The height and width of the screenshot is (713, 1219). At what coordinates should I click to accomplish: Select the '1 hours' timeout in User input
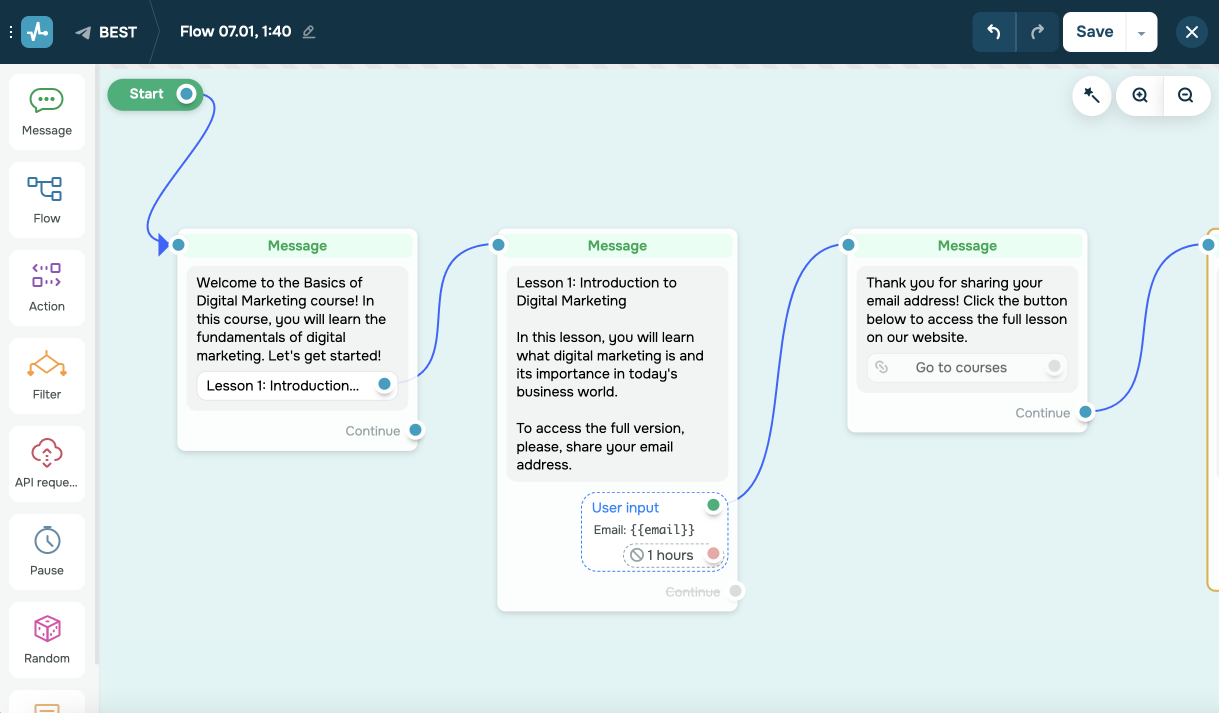click(x=663, y=555)
